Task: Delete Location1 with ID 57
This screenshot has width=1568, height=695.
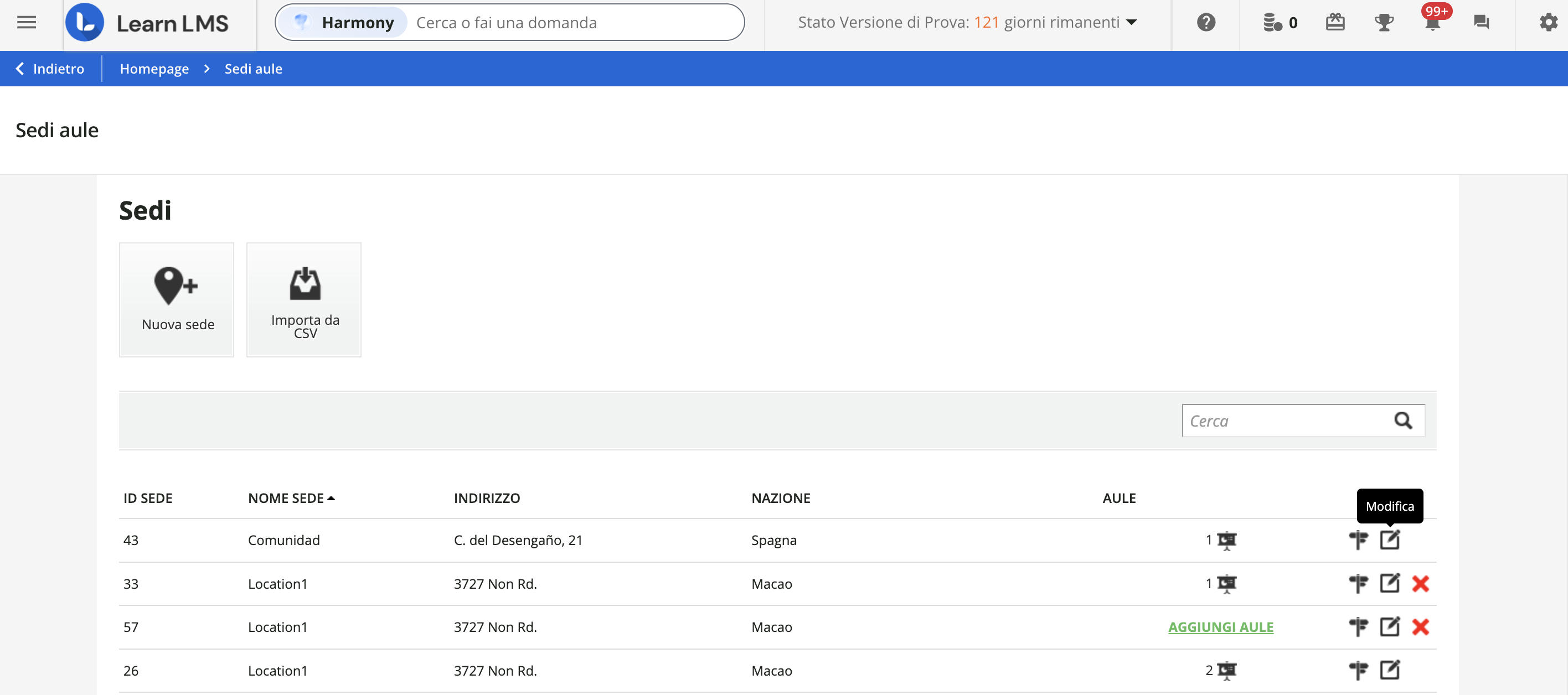Action: 1420,627
